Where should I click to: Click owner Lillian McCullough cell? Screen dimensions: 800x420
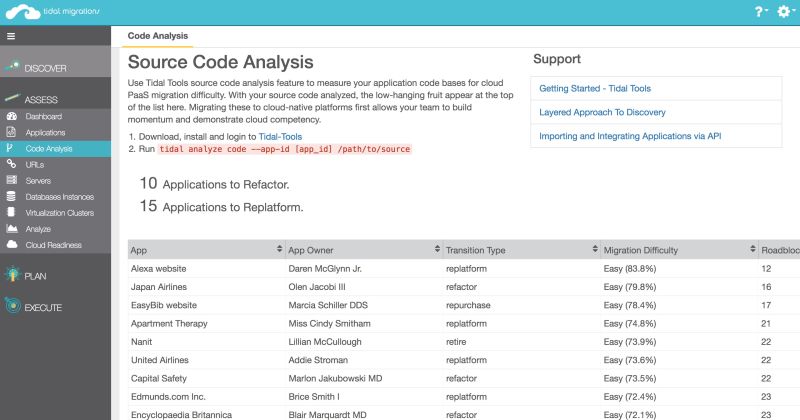(x=364, y=342)
